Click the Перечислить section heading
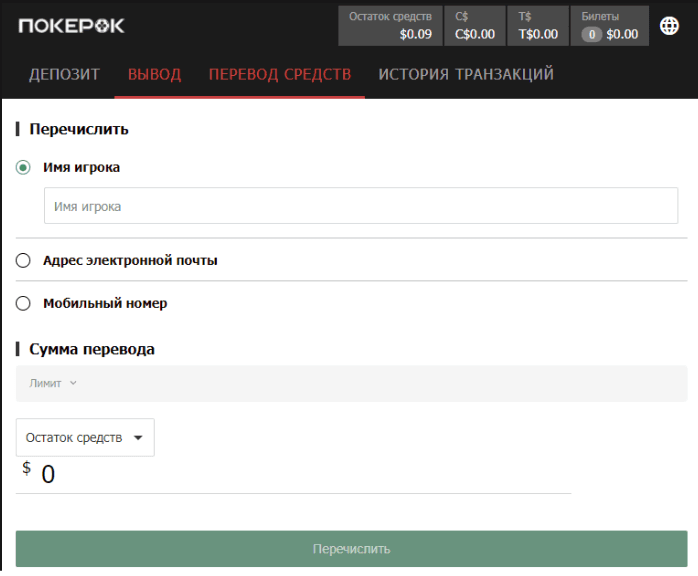This screenshot has width=698, height=576. pos(79,130)
